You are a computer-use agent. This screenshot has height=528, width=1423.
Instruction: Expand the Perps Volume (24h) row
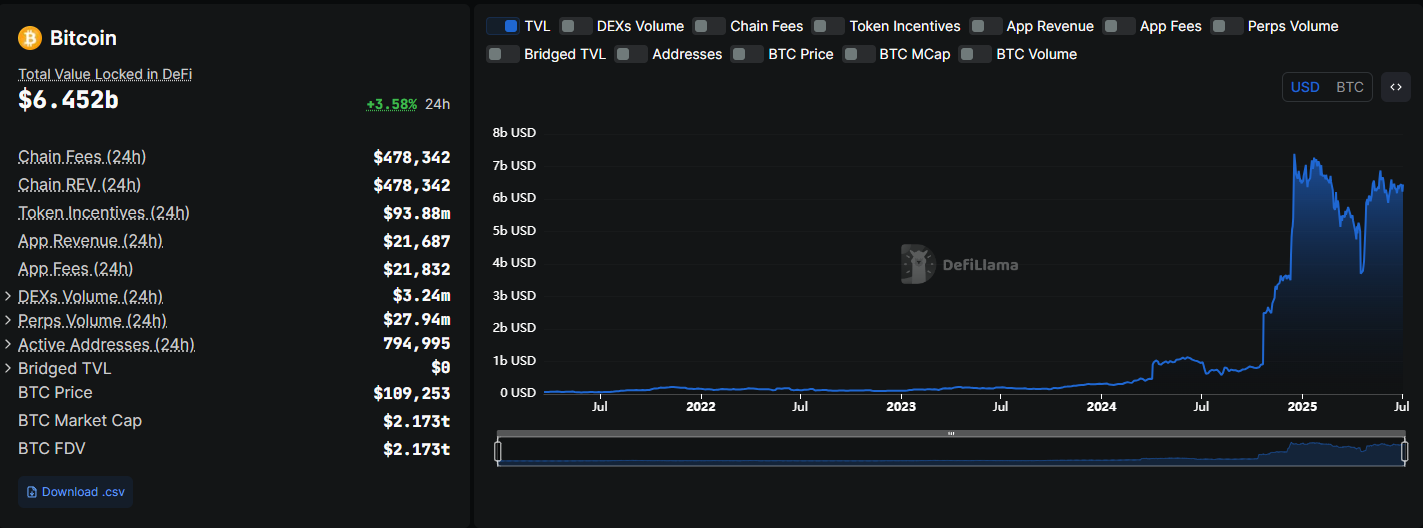9,321
